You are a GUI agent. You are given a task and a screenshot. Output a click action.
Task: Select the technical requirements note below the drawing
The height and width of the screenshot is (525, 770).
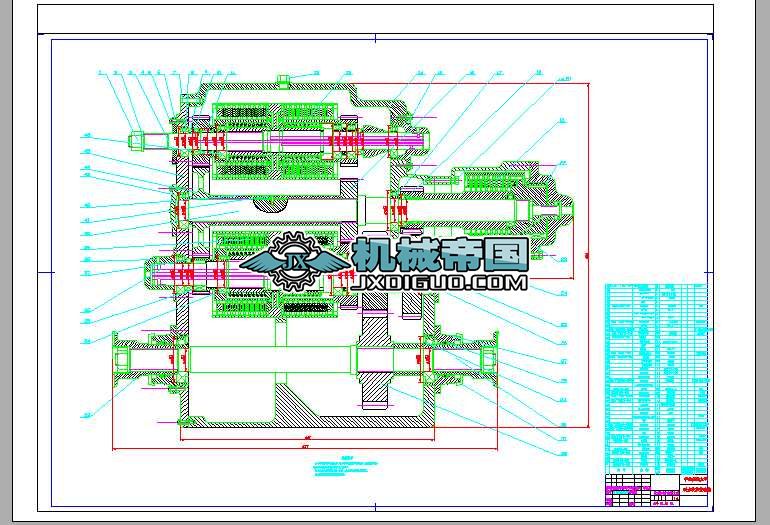[346, 467]
